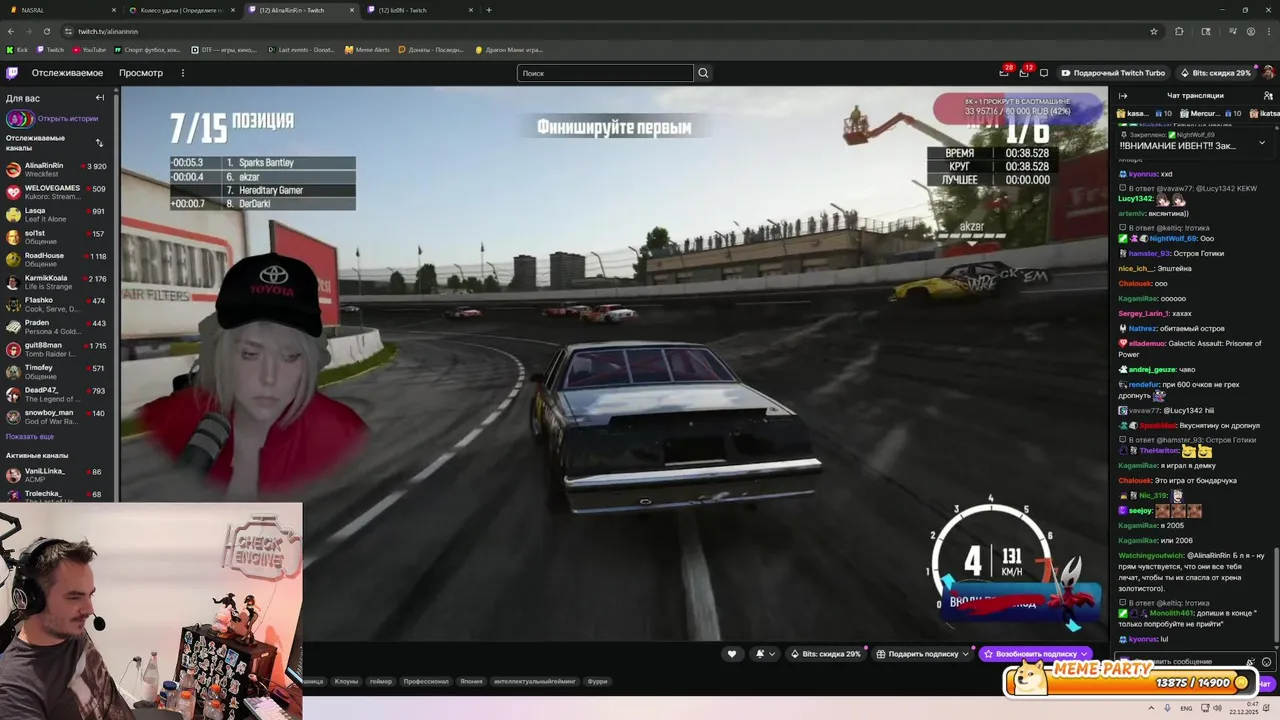Click the Япония stream tag
The width and height of the screenshot is (1280, 720).
(x=471, y=681)
